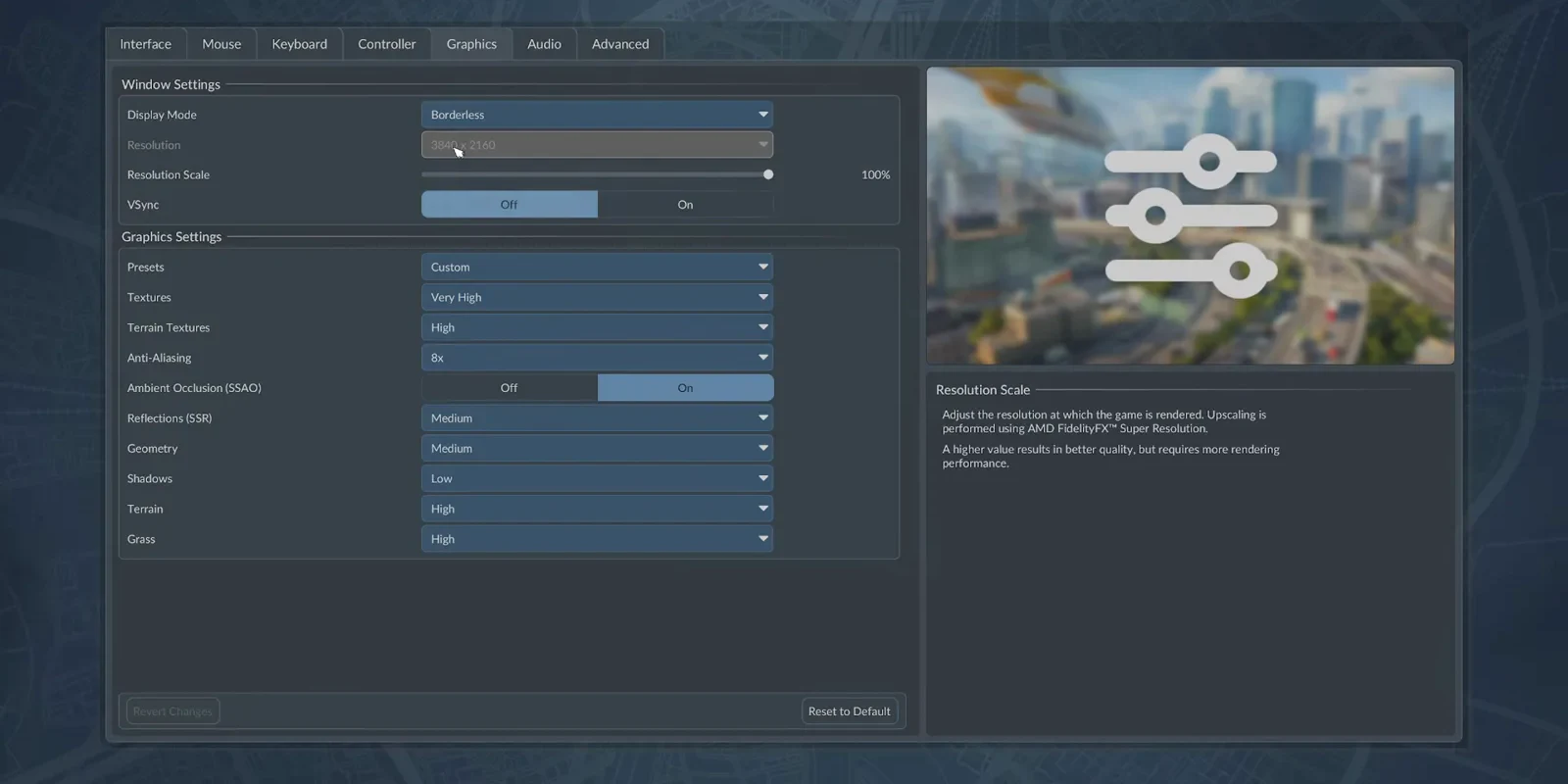Click the Resolution Scale row label

click(x=169, y=174)
